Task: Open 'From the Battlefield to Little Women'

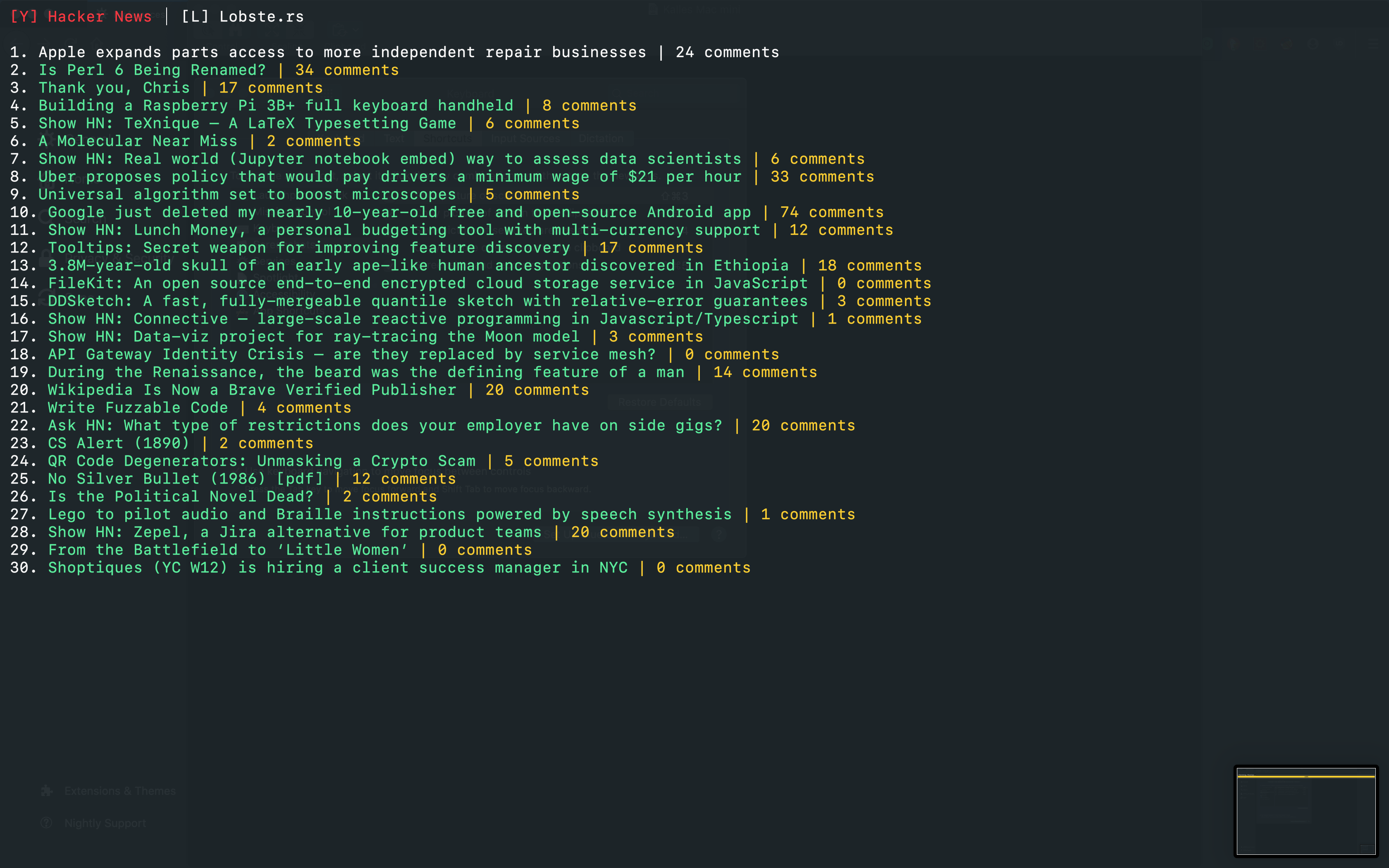Action: click(x=229, y=551)
